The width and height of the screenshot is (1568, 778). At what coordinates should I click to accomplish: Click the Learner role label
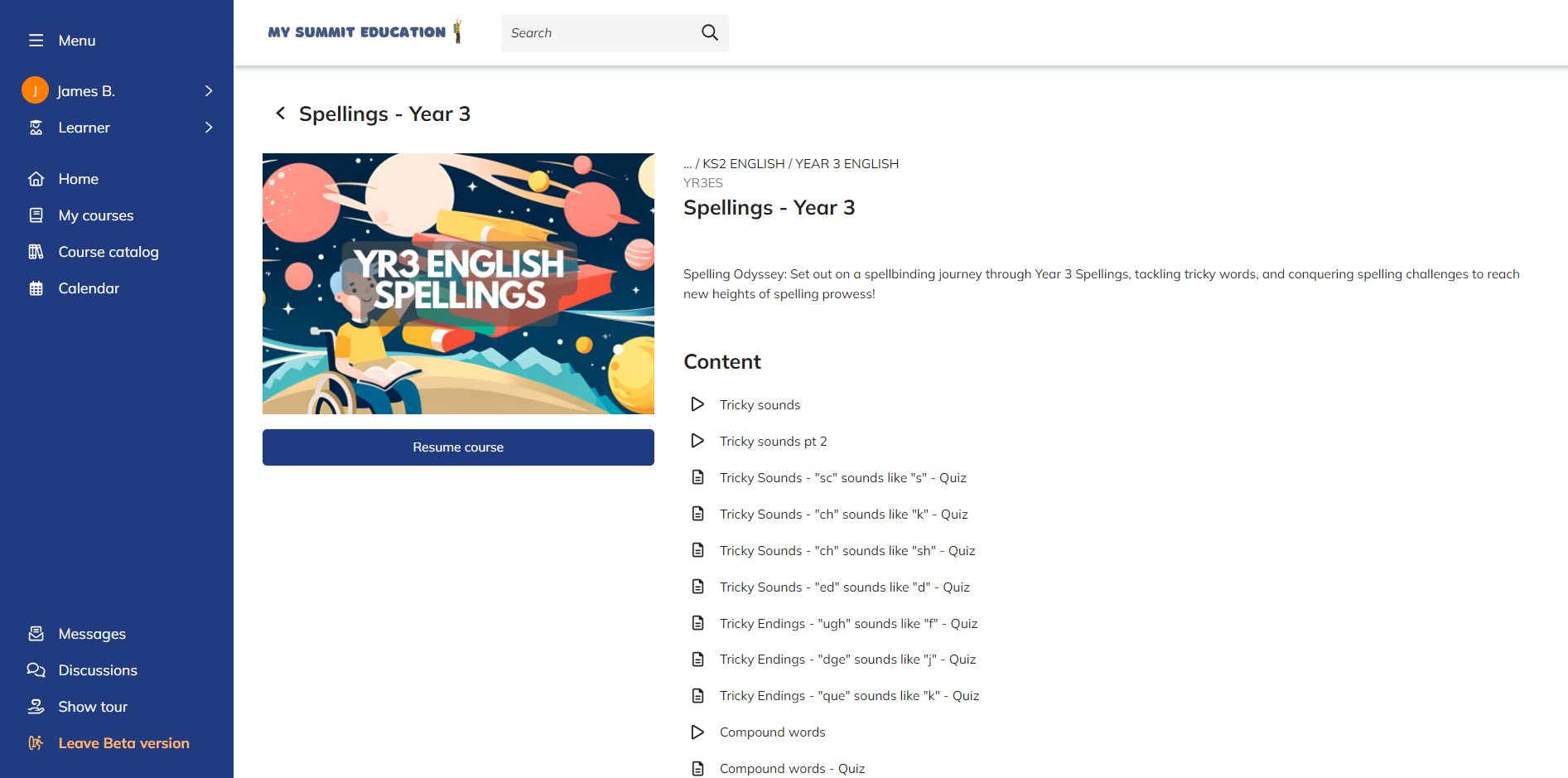click(x=84, y=128)
